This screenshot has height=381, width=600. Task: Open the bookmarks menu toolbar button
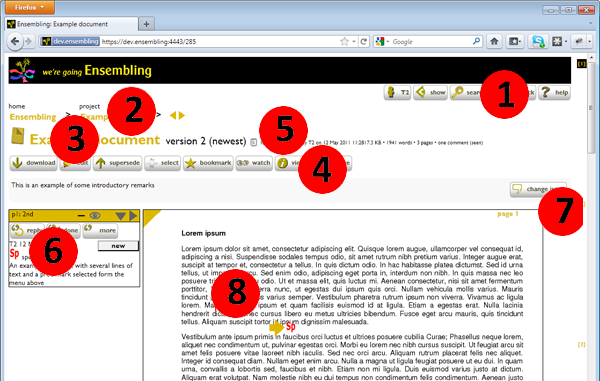click(x=515, y=41)
